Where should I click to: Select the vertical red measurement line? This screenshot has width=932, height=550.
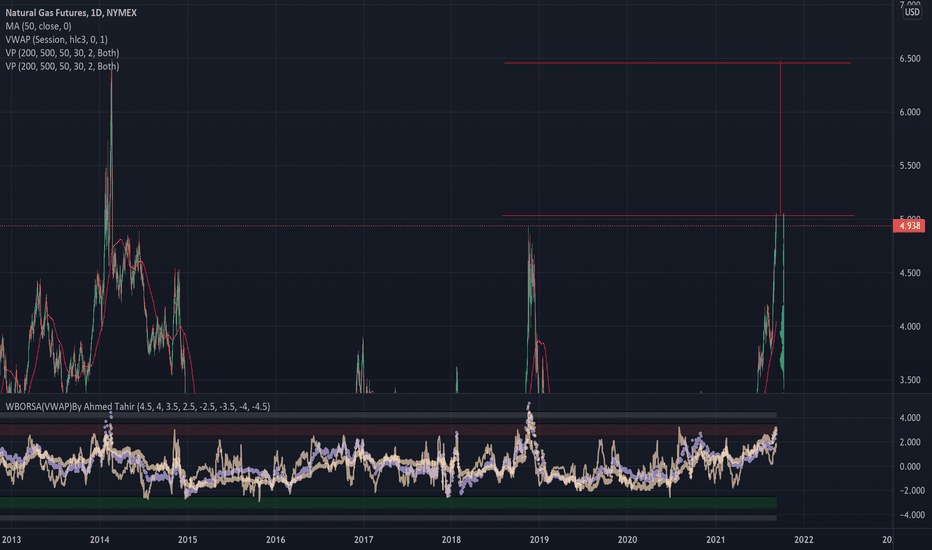[780, 139]
